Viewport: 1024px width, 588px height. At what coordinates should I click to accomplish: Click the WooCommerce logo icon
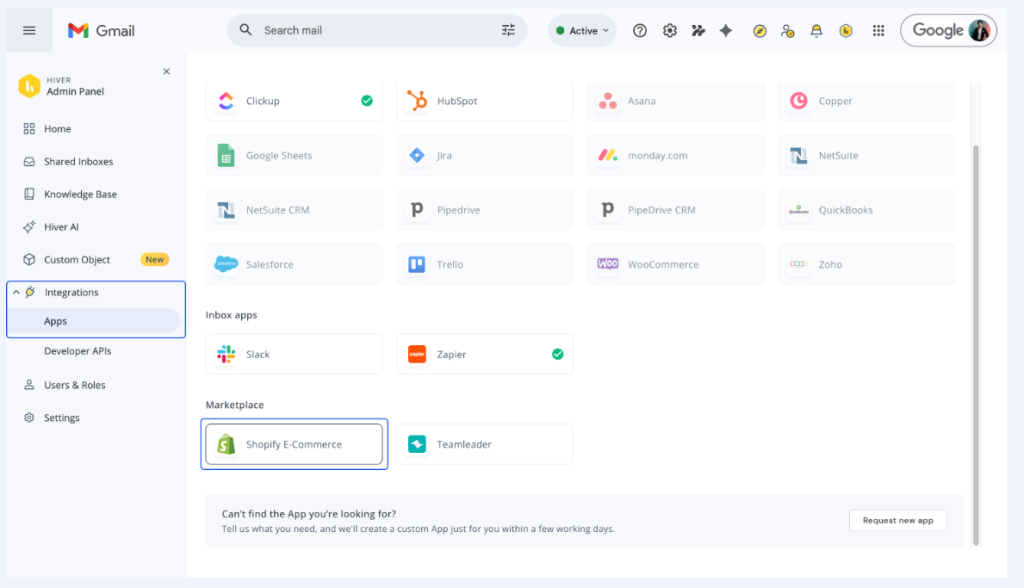[x=608, y=264]
